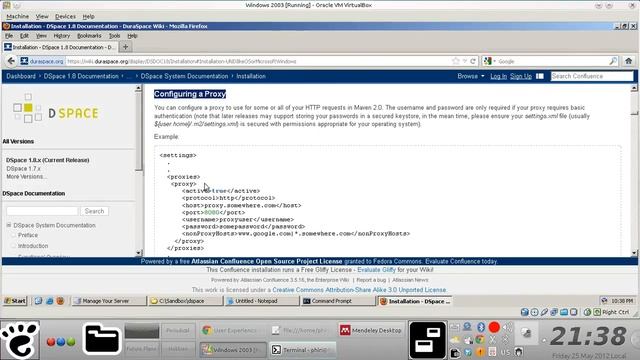Open the file manager folder icon in panel
640x360 pixels.
(x=102, y=339)
